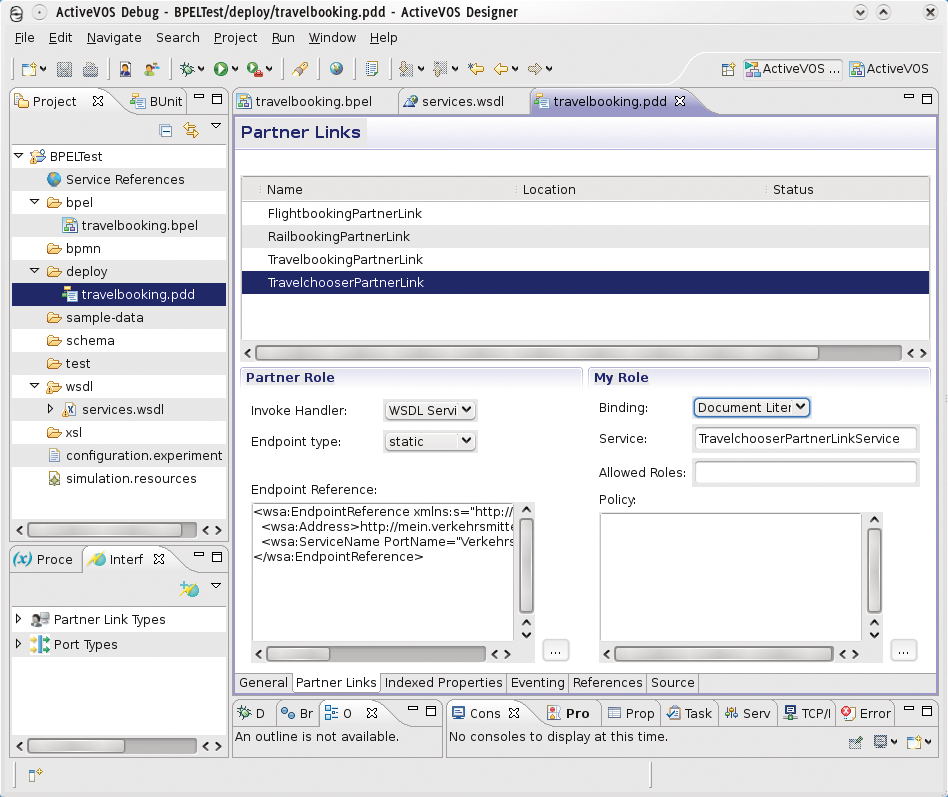Screen dimensions: 948x797
Task: Click the Display Selected Console icon
Action: [x=881, y=741]
